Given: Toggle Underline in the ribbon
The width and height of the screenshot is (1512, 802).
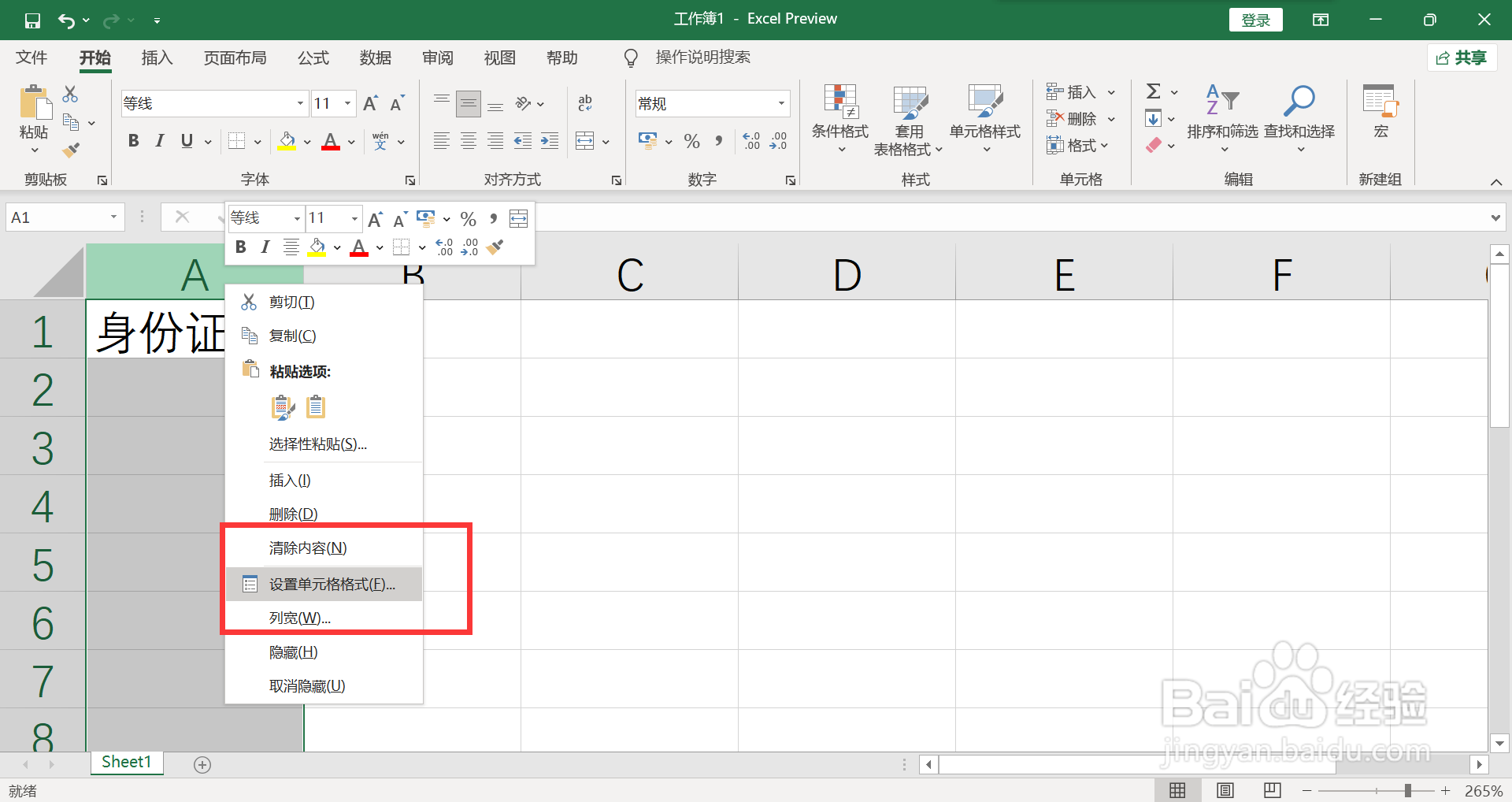Looking at the screenshot, I should [187, 141].
